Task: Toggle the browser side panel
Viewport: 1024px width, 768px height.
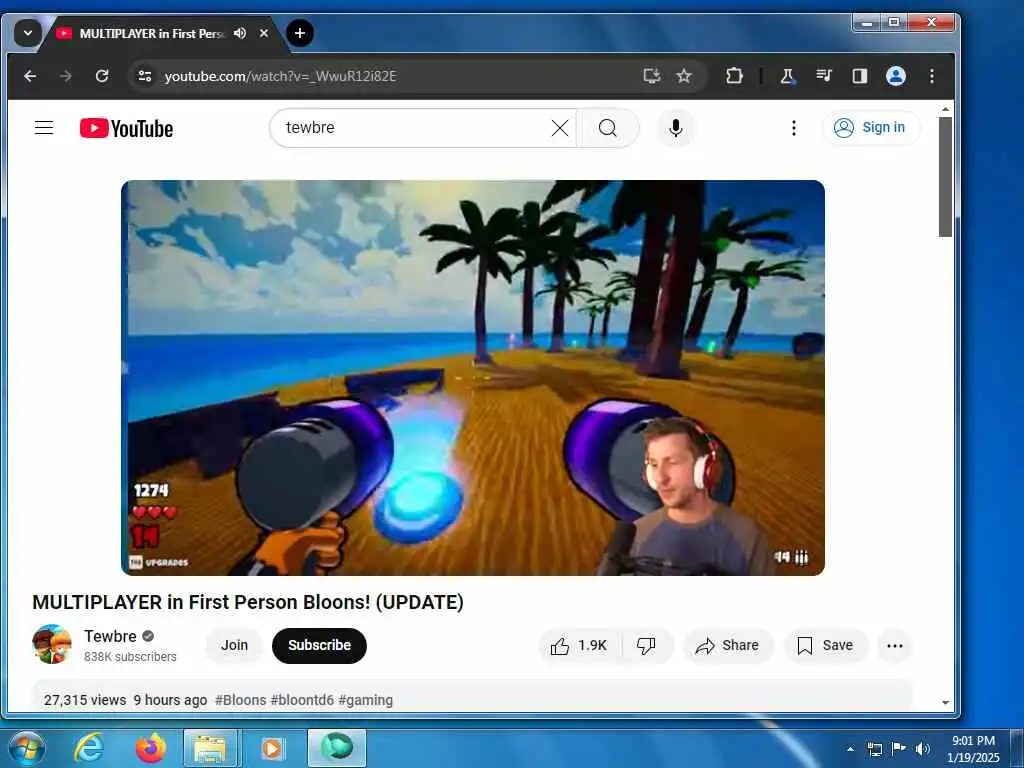Action: (x=859, y=76)
